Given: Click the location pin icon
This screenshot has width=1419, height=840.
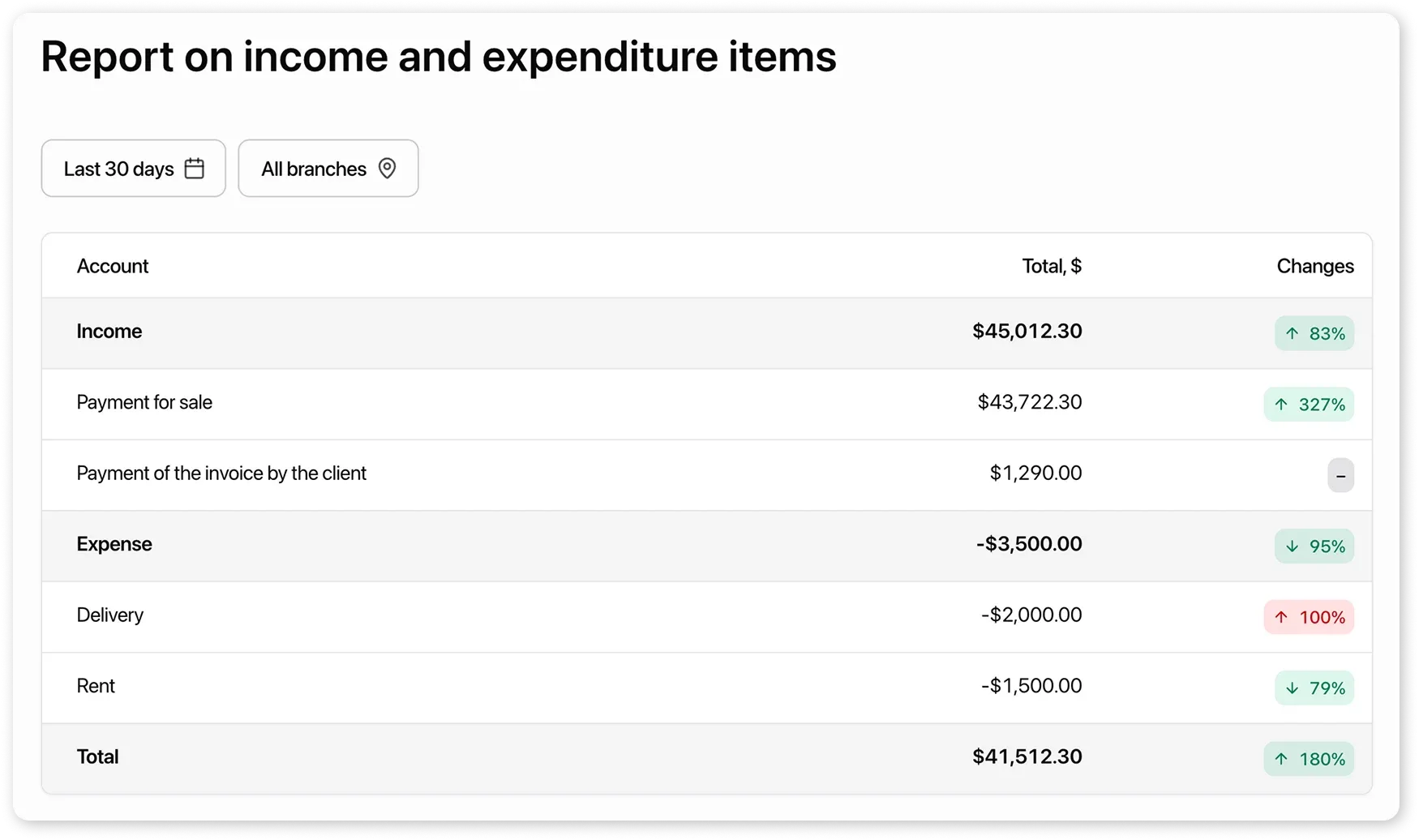Looking at the screenshot, I should [388, 169].
